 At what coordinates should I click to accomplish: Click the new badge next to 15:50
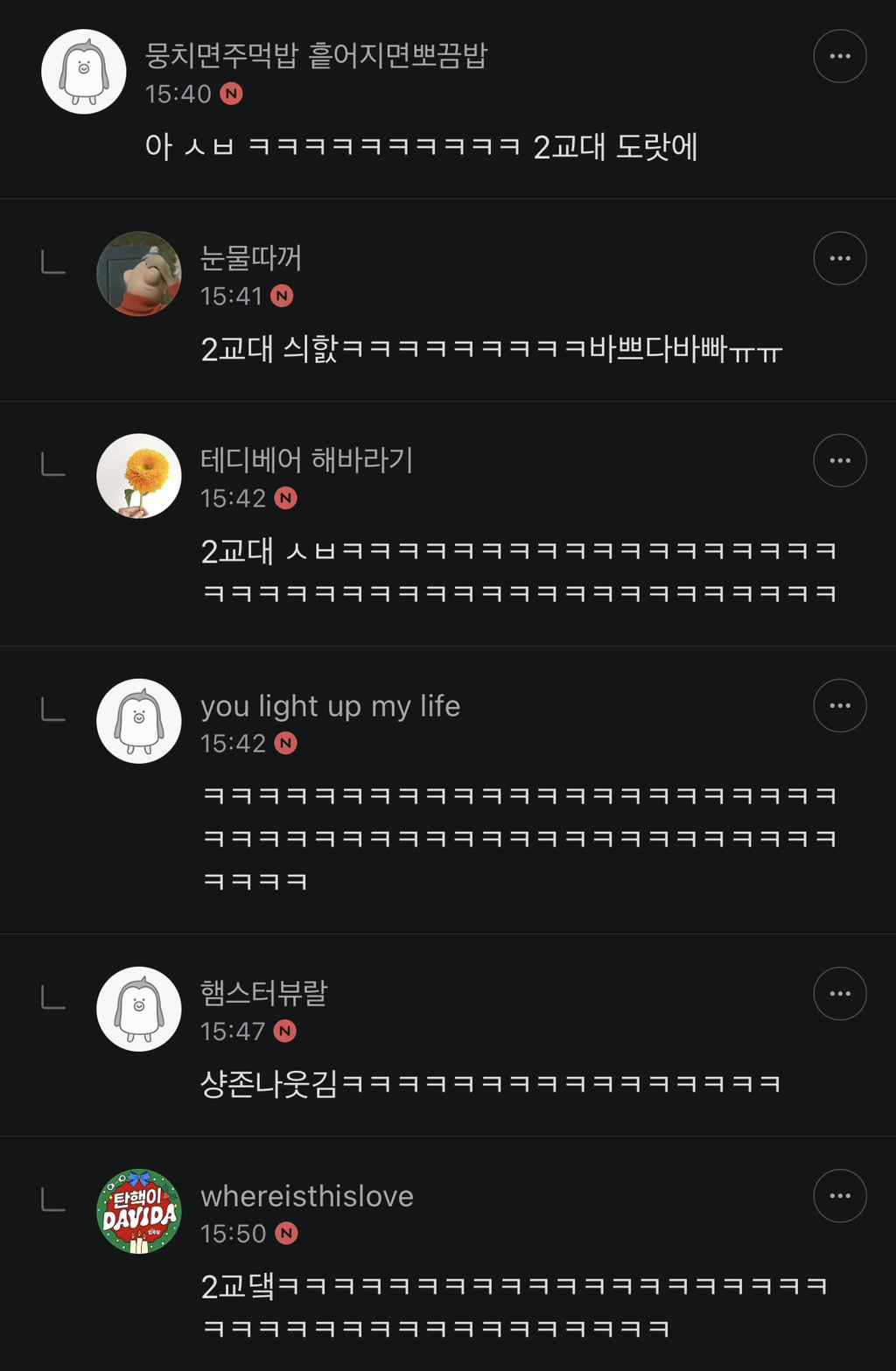click(286, 1234)
